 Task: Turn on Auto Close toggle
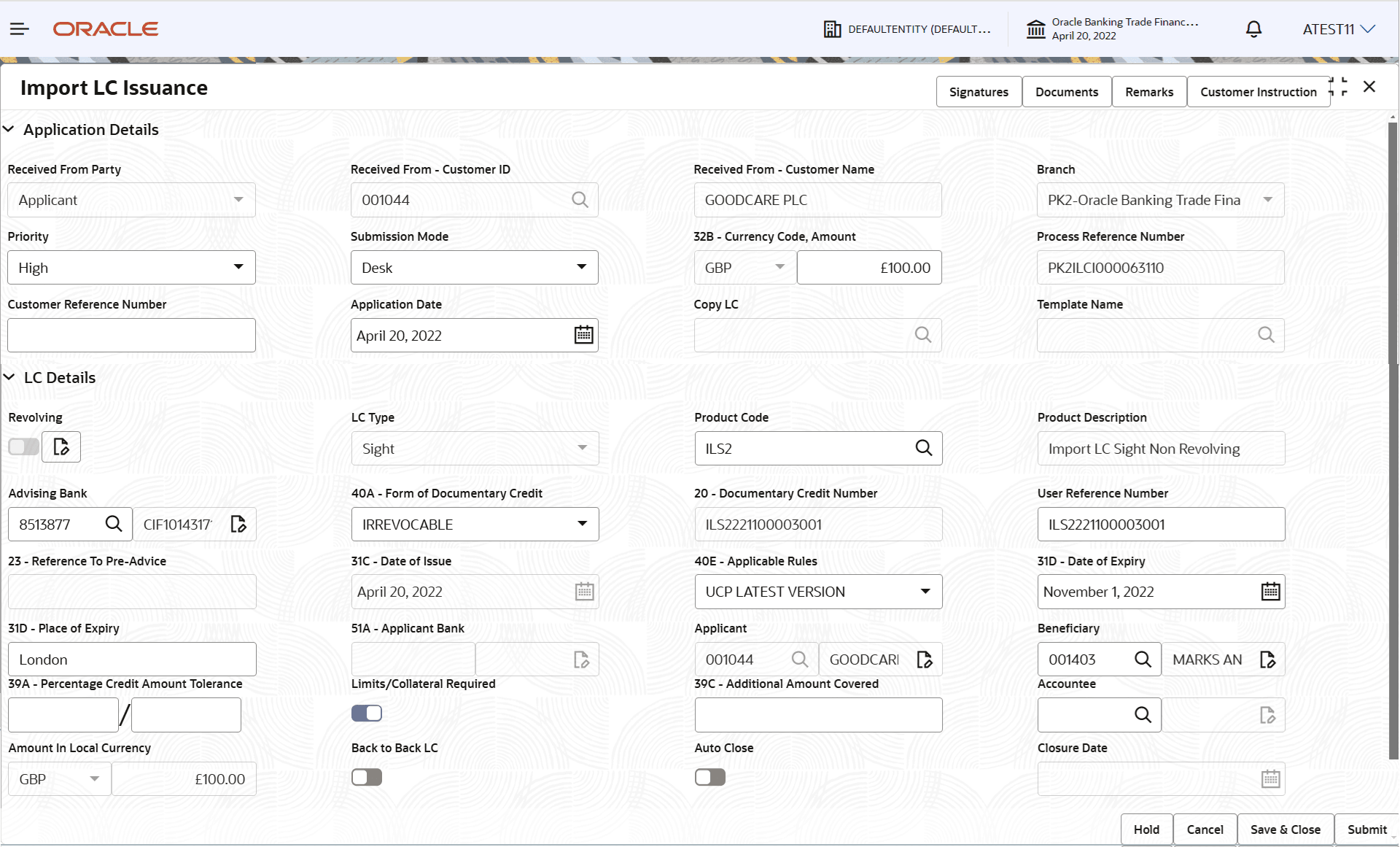tap(709, 778)
